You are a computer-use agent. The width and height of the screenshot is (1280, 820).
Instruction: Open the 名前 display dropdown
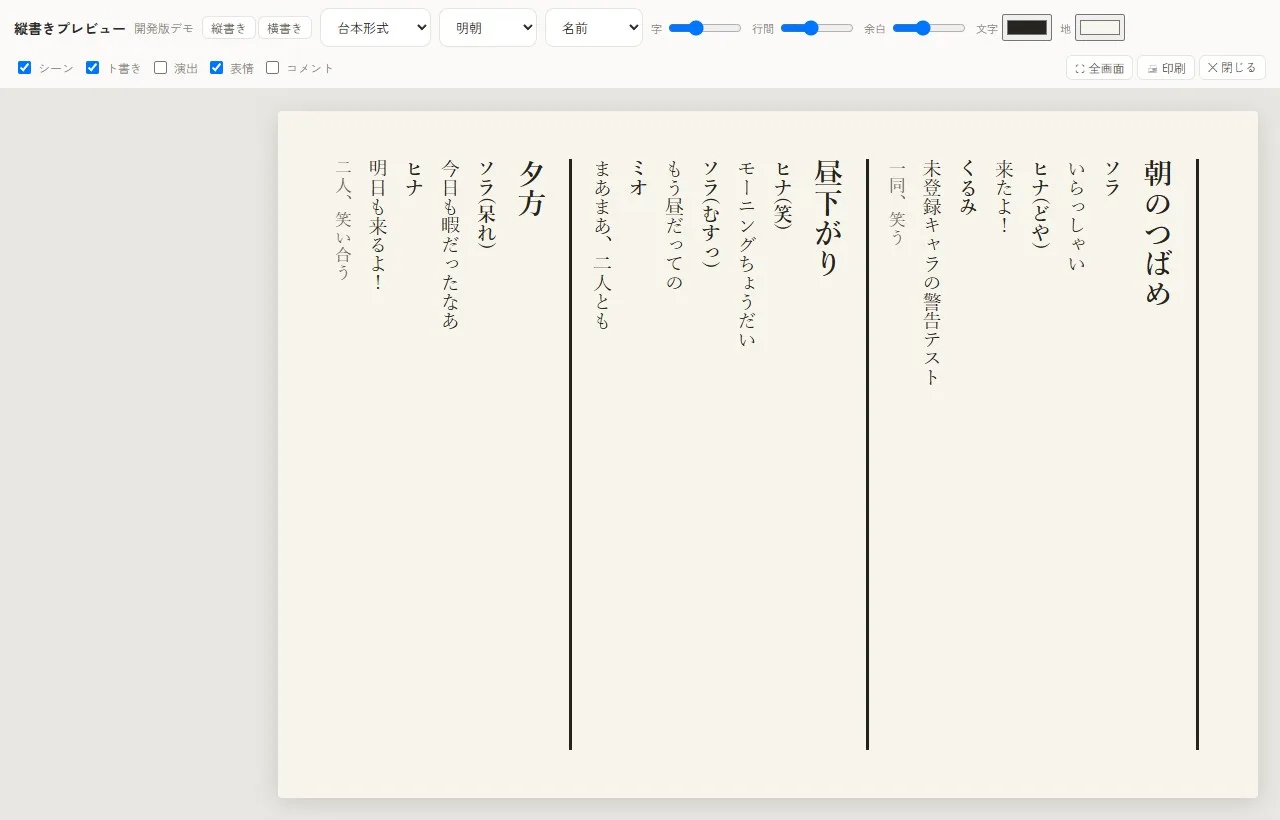pos(594,28)
